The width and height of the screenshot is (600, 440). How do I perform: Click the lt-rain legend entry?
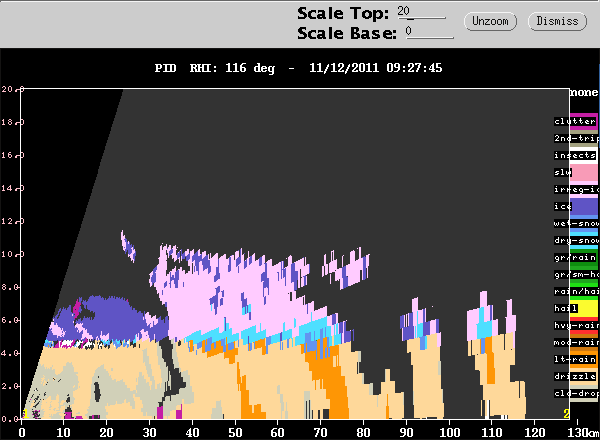pyautogui.click(x=575, y=359)
